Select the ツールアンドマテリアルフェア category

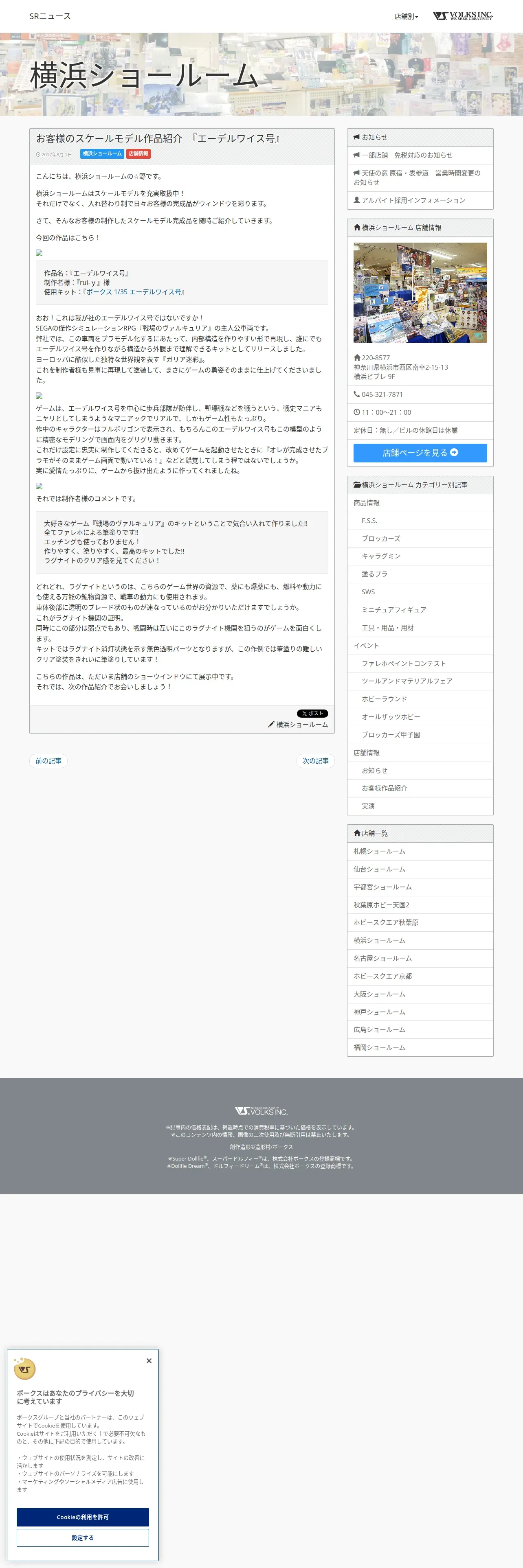pyautogui.click(x=420, y=681)
